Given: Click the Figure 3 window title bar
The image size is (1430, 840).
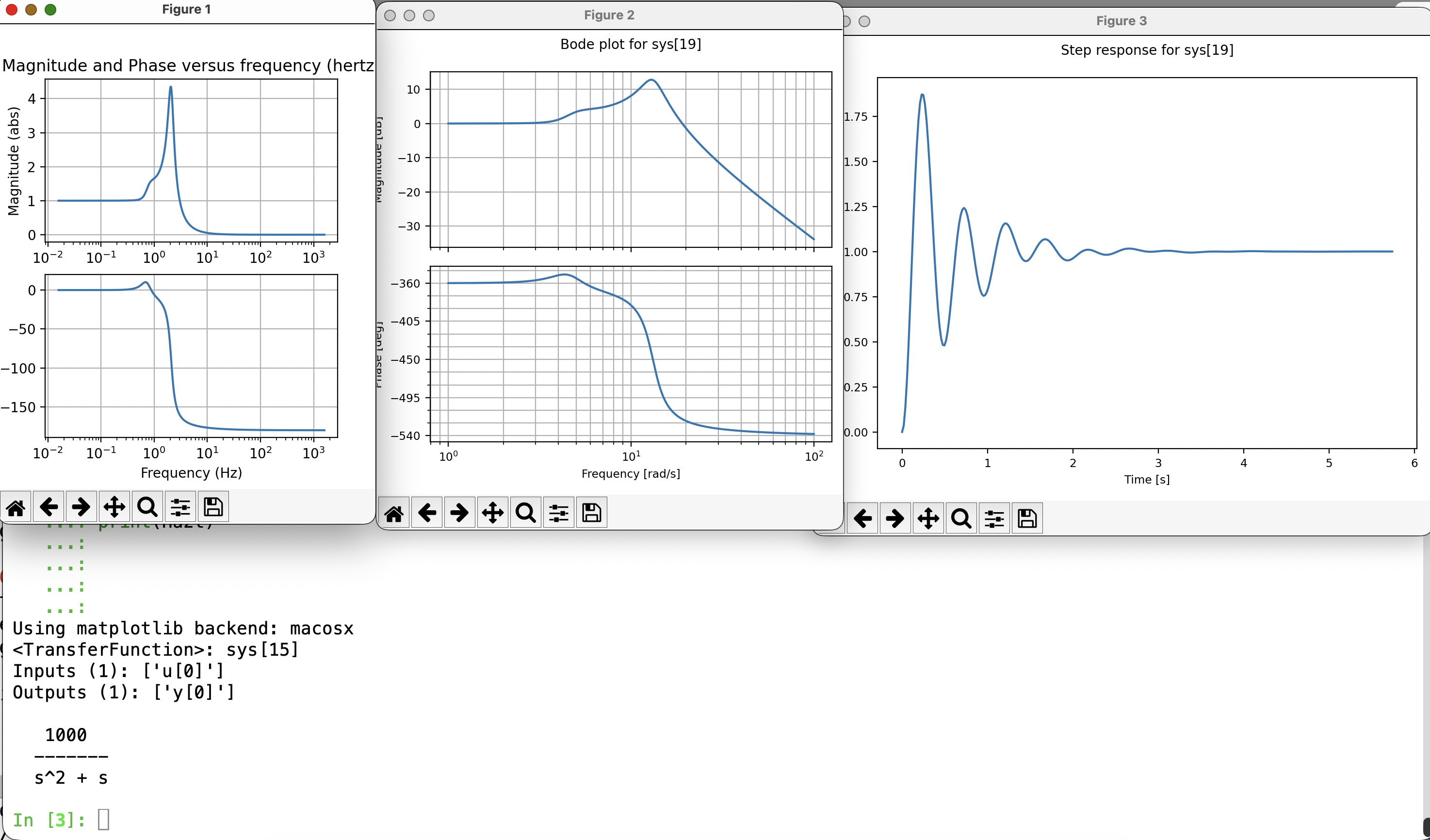Looking at the screenshot, I should coord(1121,21).
